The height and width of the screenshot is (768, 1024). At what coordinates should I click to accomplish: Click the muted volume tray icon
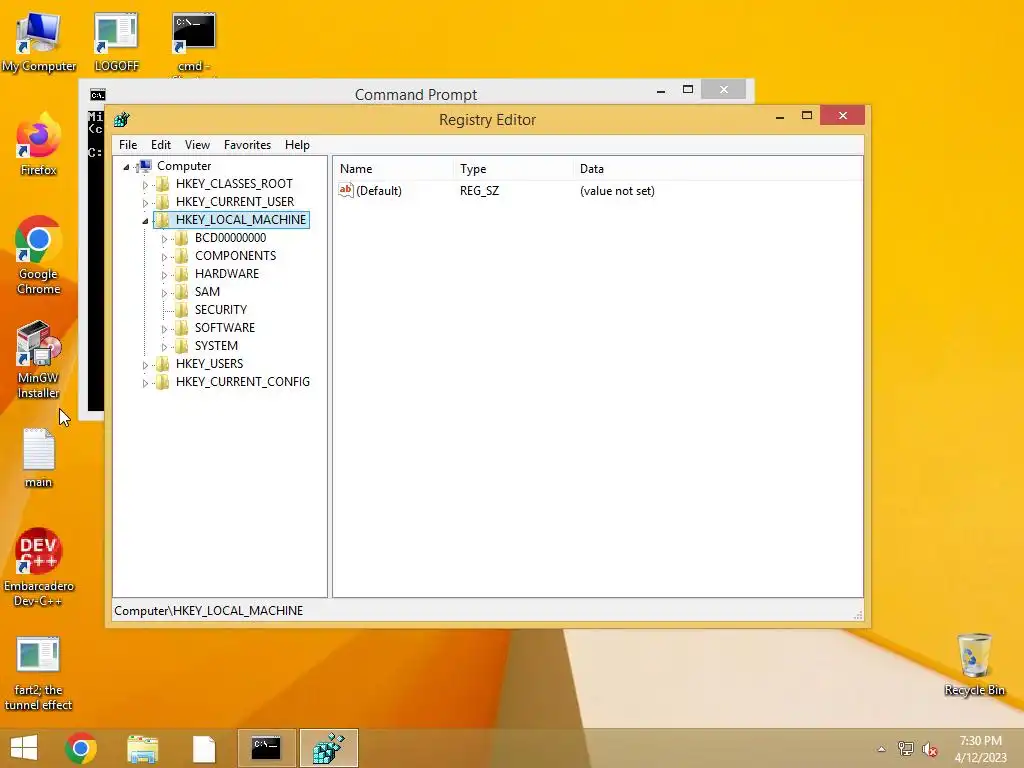click(x=930, y=749)
